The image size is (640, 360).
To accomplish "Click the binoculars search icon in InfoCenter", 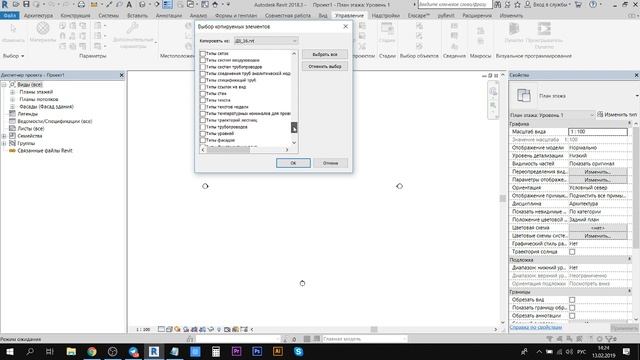I will point(498,4).
